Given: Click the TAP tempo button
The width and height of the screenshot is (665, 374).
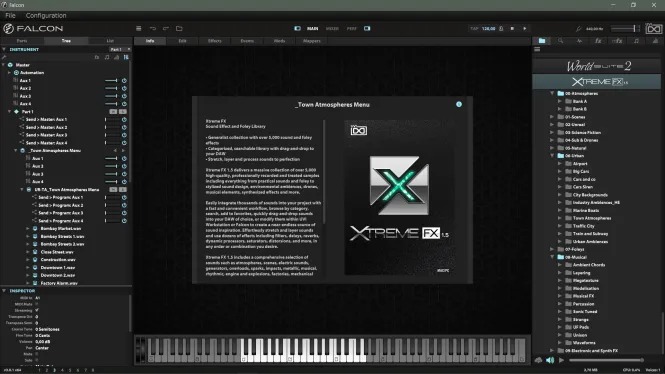Looking at the screenshot, I should click(474, 28).
